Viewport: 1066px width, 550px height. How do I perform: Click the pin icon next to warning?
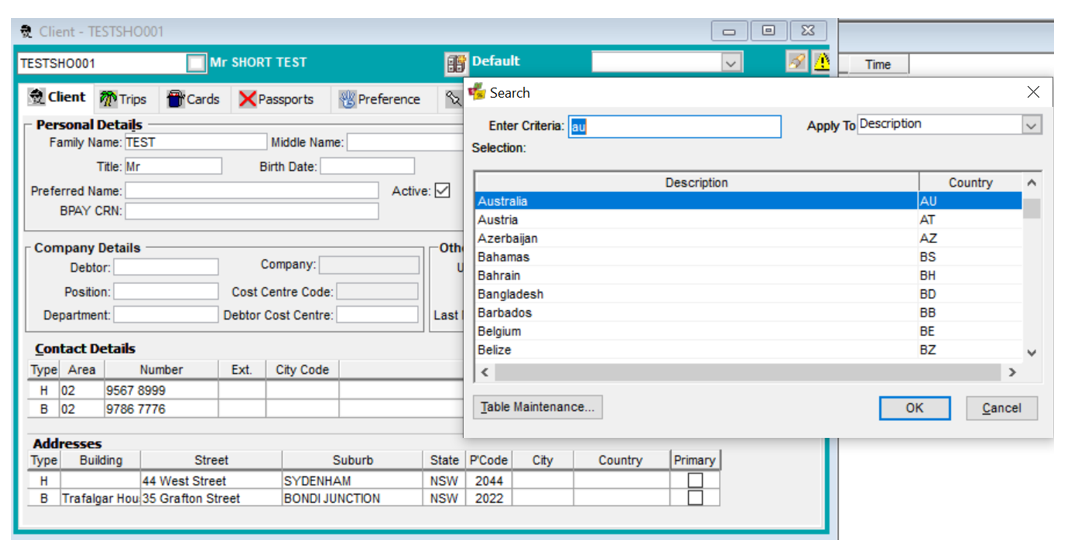point(797,62)
